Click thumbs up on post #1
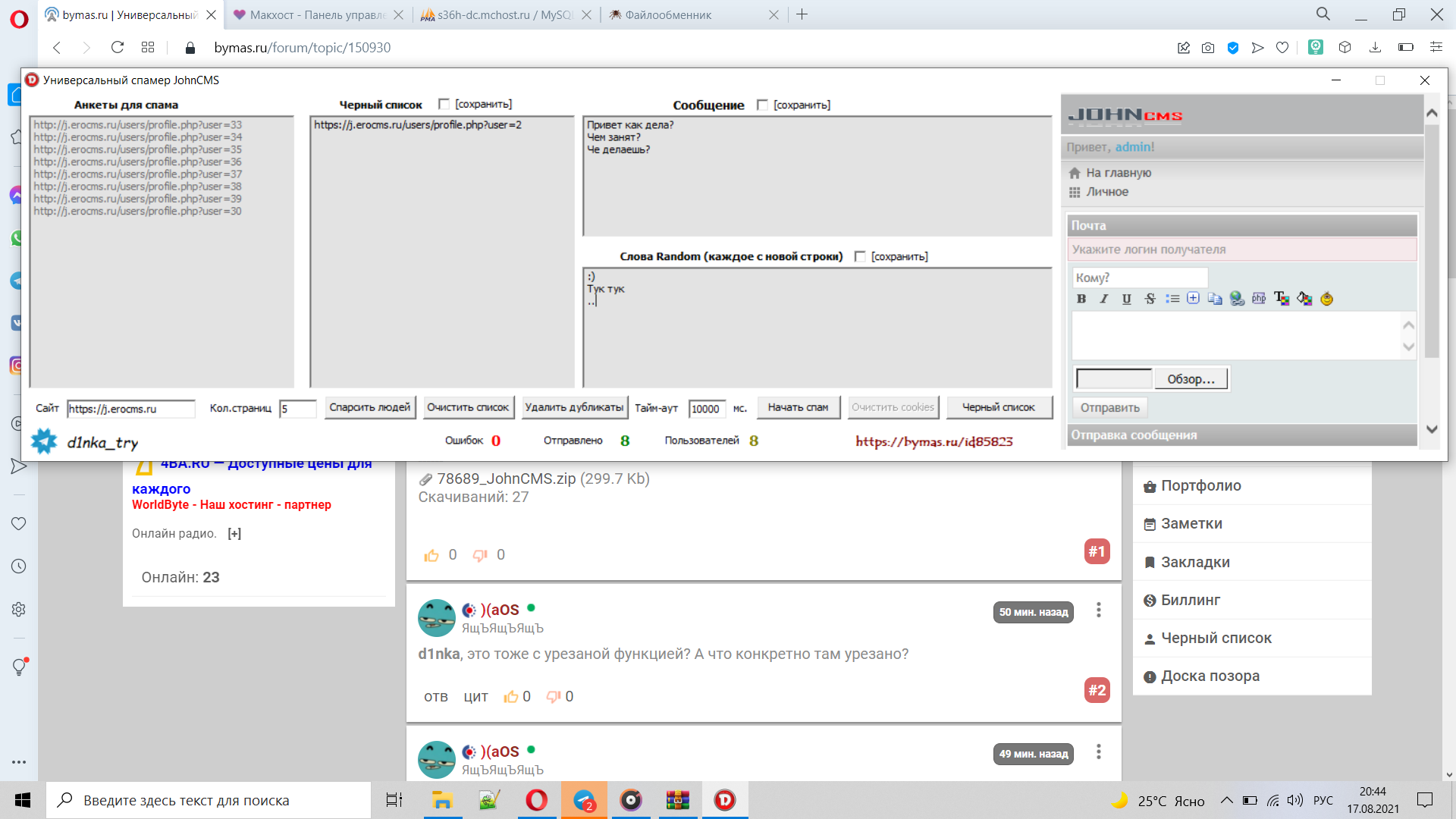The width and height of the screenshot is (1456, 819). click(x=431, y=555)
